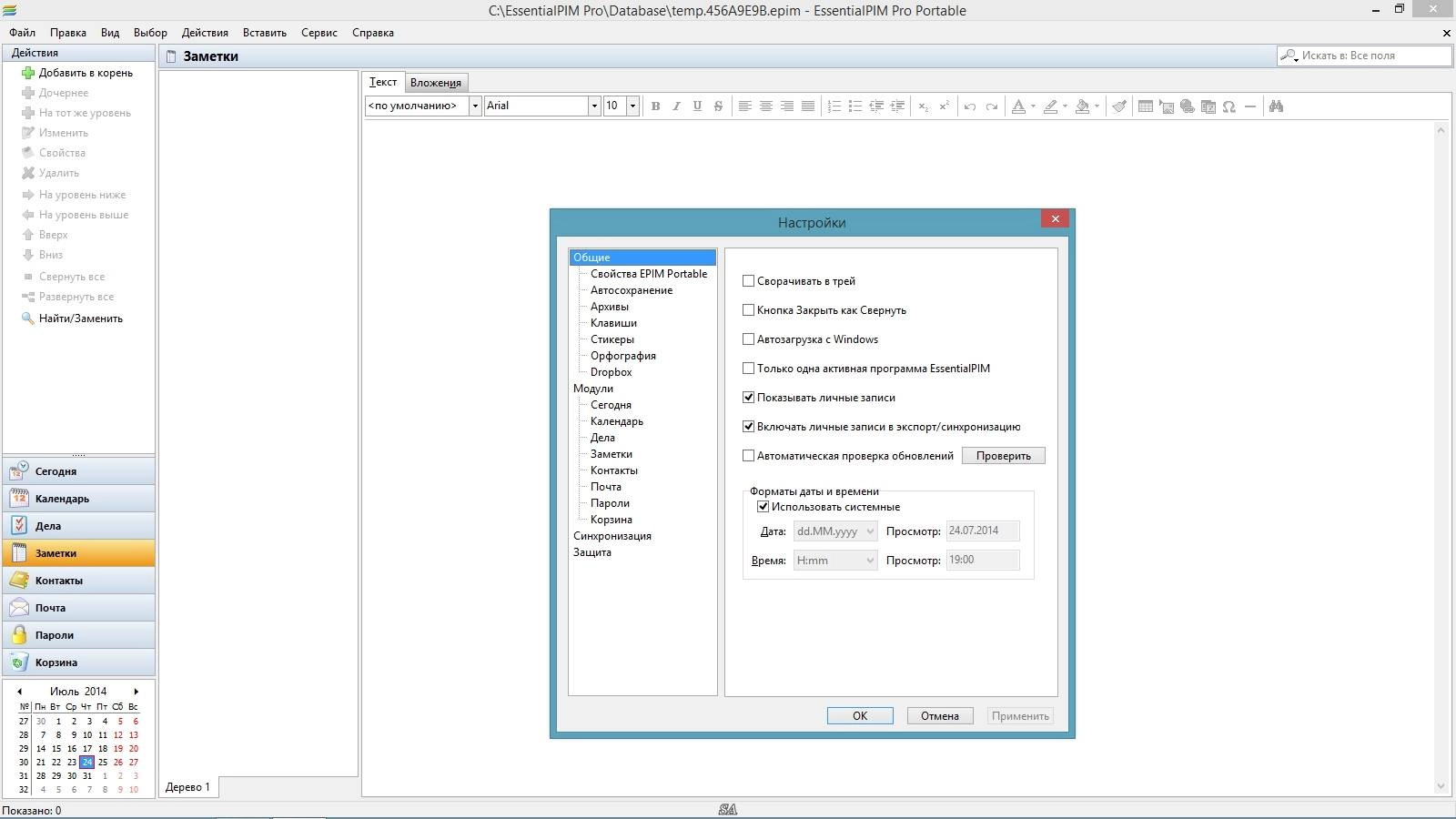This screenshot has height=819, width=1456.
Task: Decrease the paragraph indent
Action: pyautogui.click(x=876, y=106)
